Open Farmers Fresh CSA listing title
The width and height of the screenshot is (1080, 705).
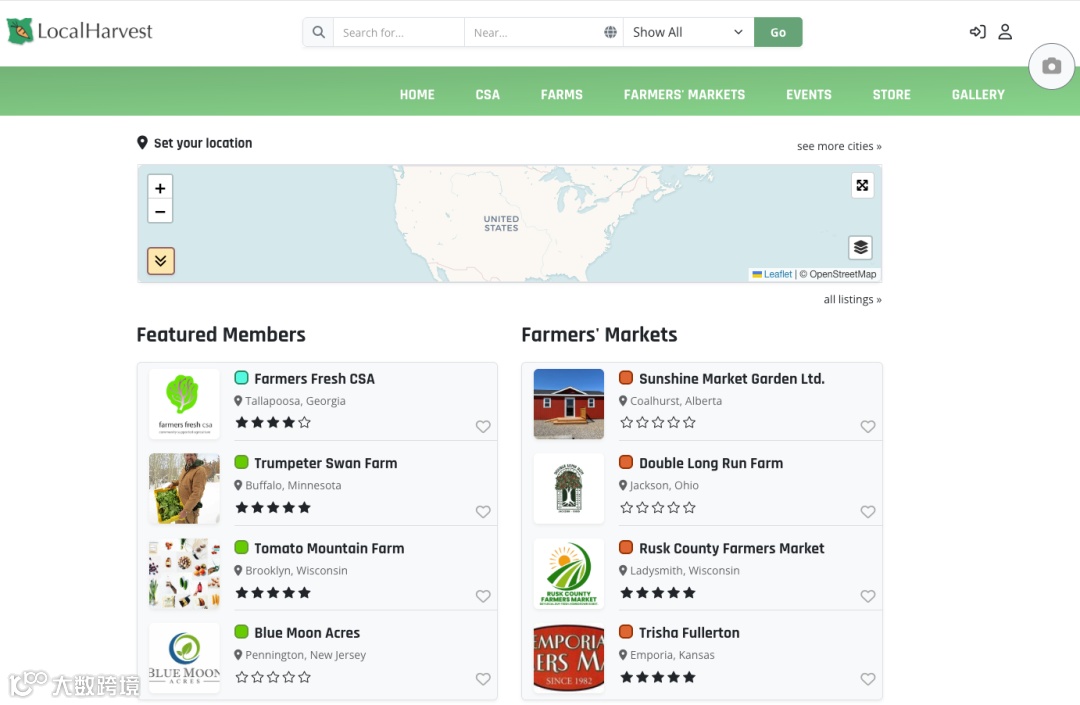point(314,379)
